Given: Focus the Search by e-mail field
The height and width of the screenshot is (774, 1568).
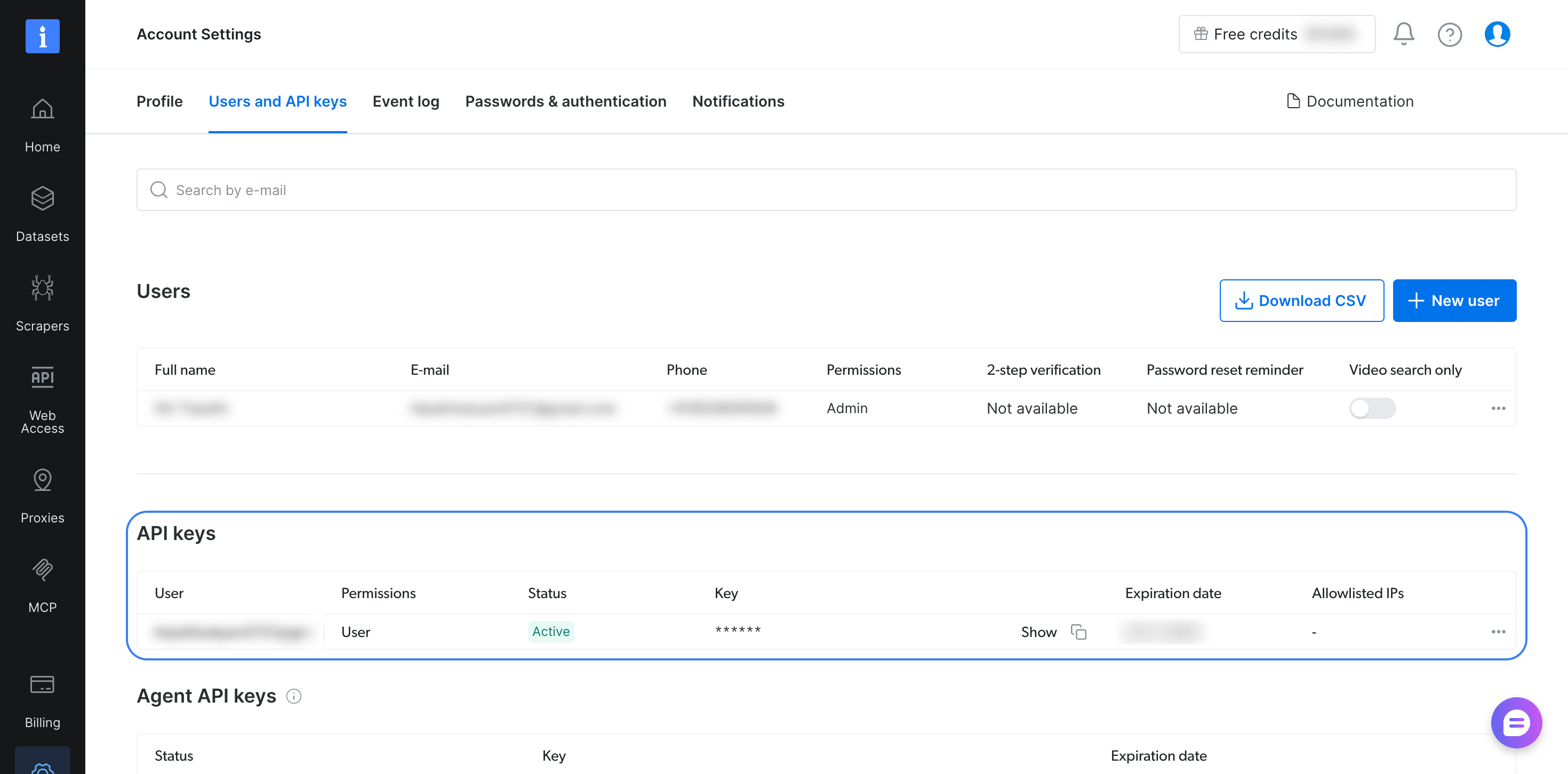Looking at the screenshot, I should point(826,190).
